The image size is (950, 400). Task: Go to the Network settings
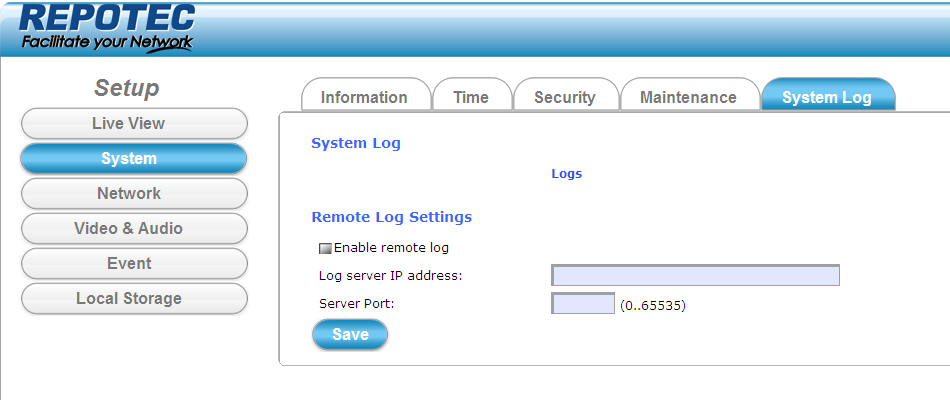133,194
